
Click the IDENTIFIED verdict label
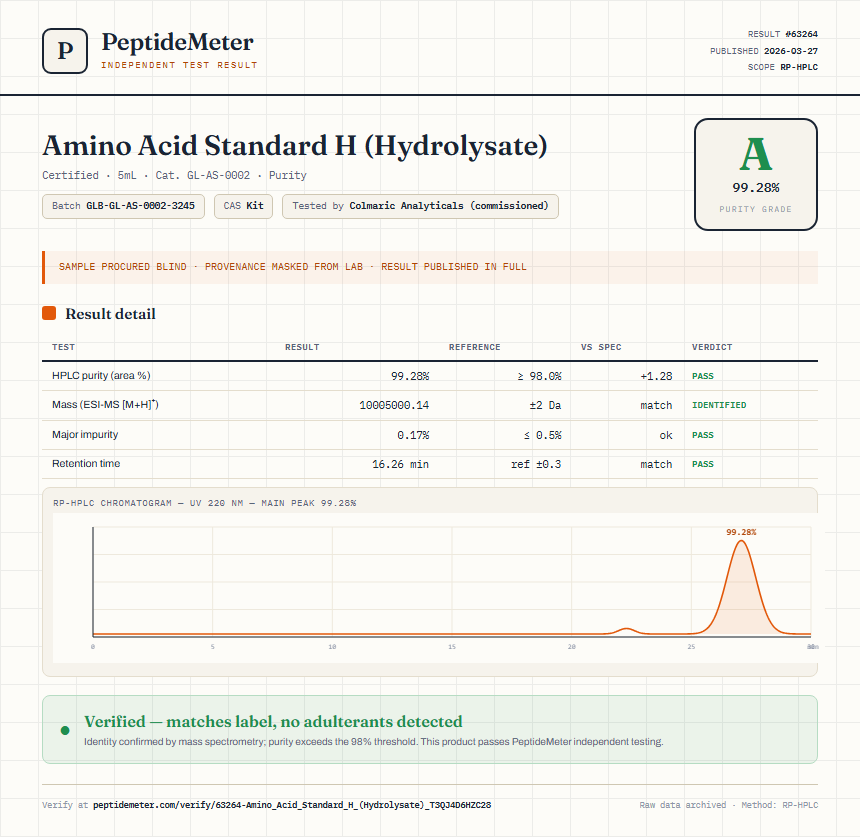point(719,405)
